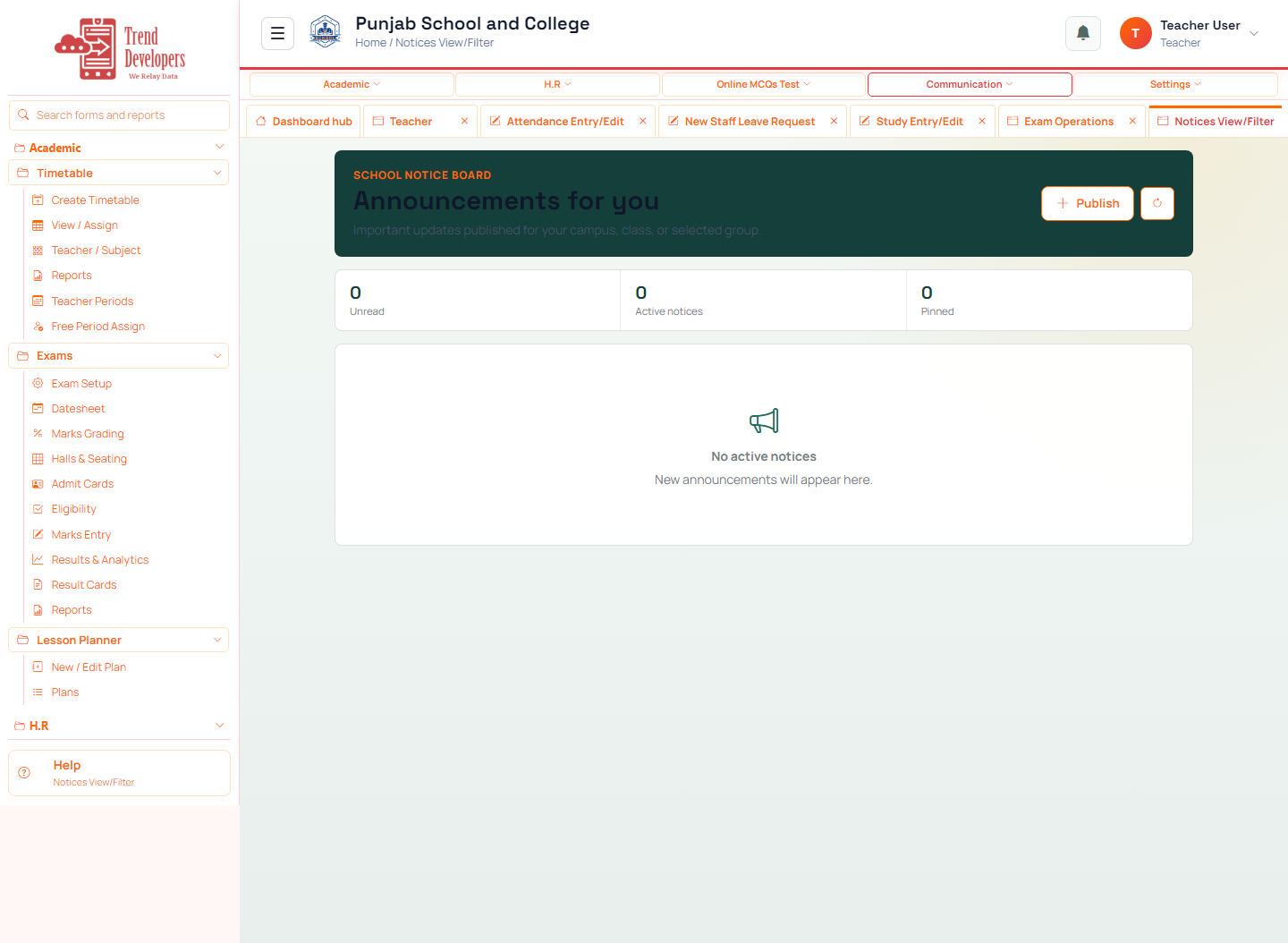Open the Help panel card
The height and width of the screenshot is (943, 1288).
coord(119,773)
